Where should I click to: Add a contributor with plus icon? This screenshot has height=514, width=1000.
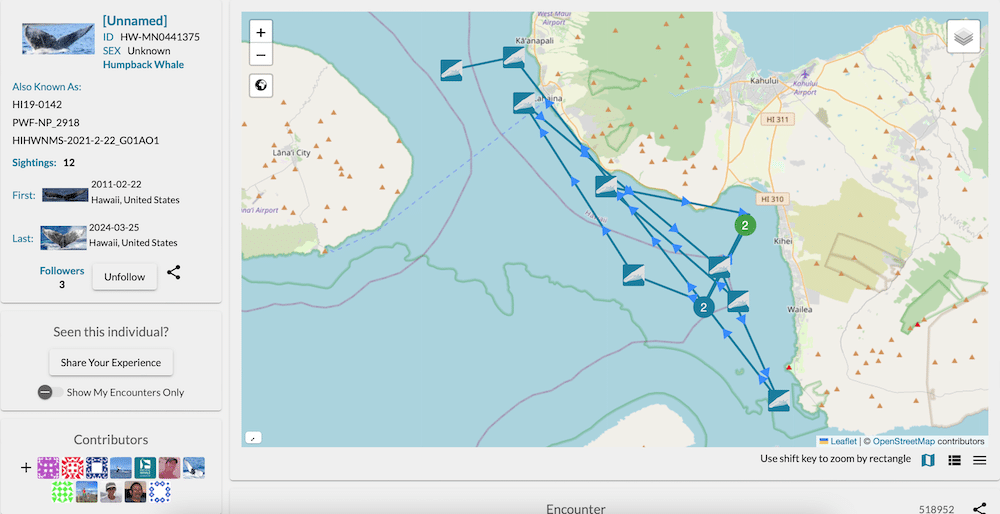pyautogui.click(x=26, y=467)
